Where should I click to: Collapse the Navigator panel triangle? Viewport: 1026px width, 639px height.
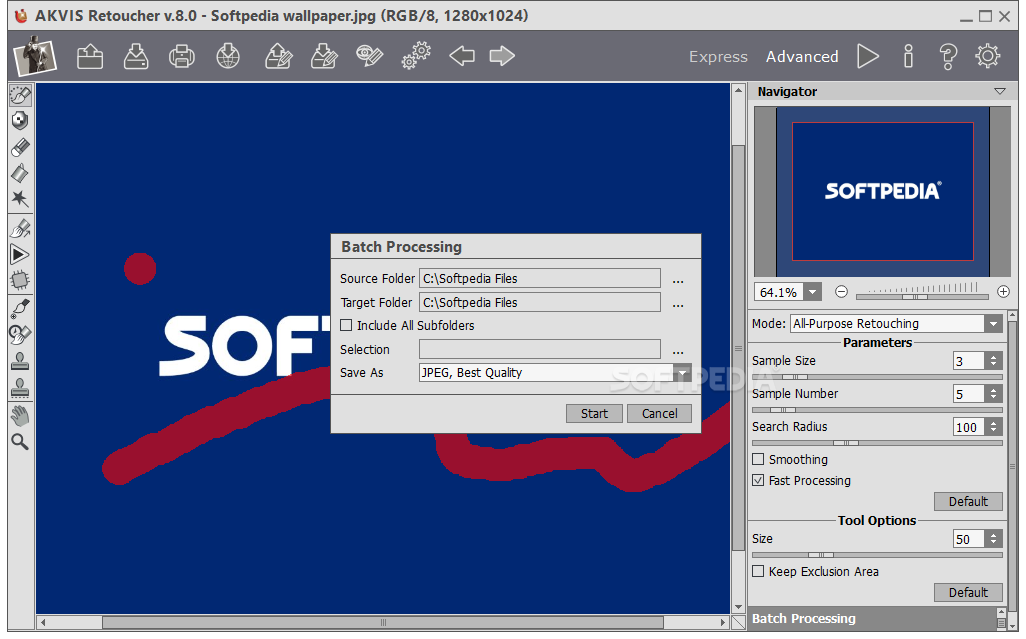click(999, 92)
